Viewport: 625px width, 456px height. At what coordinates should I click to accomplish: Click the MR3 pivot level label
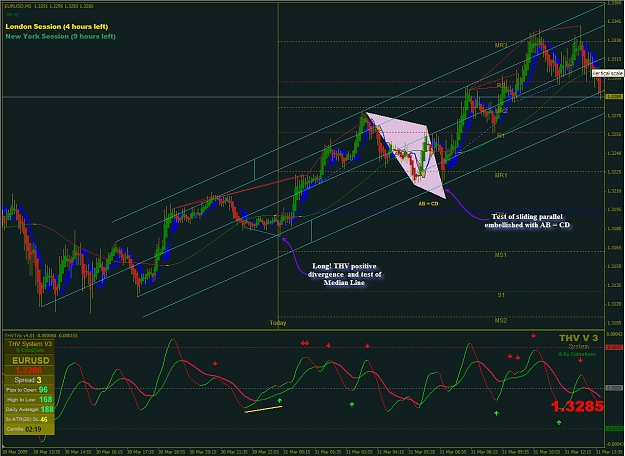pyautogui.click(x=501, y=45)
